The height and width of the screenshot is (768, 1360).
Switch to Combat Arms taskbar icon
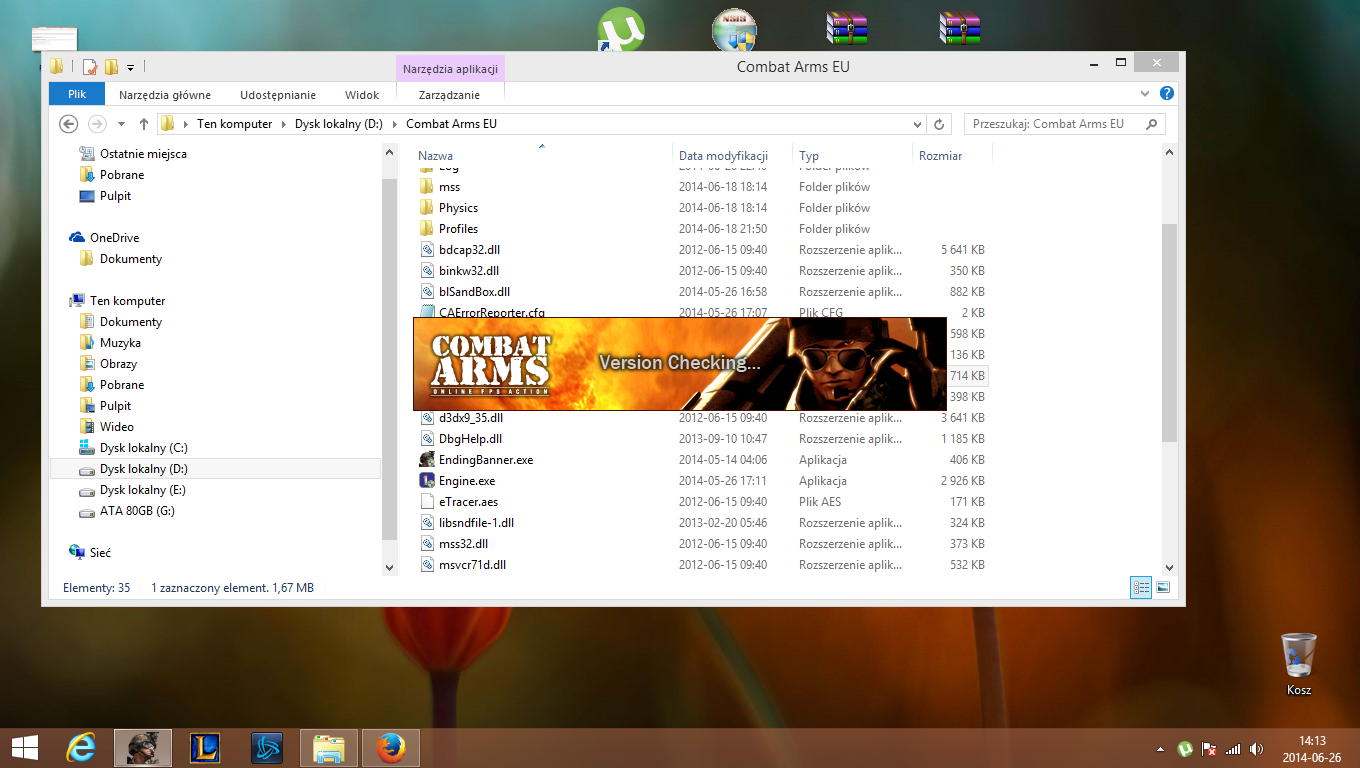click(x=143, y=747)
